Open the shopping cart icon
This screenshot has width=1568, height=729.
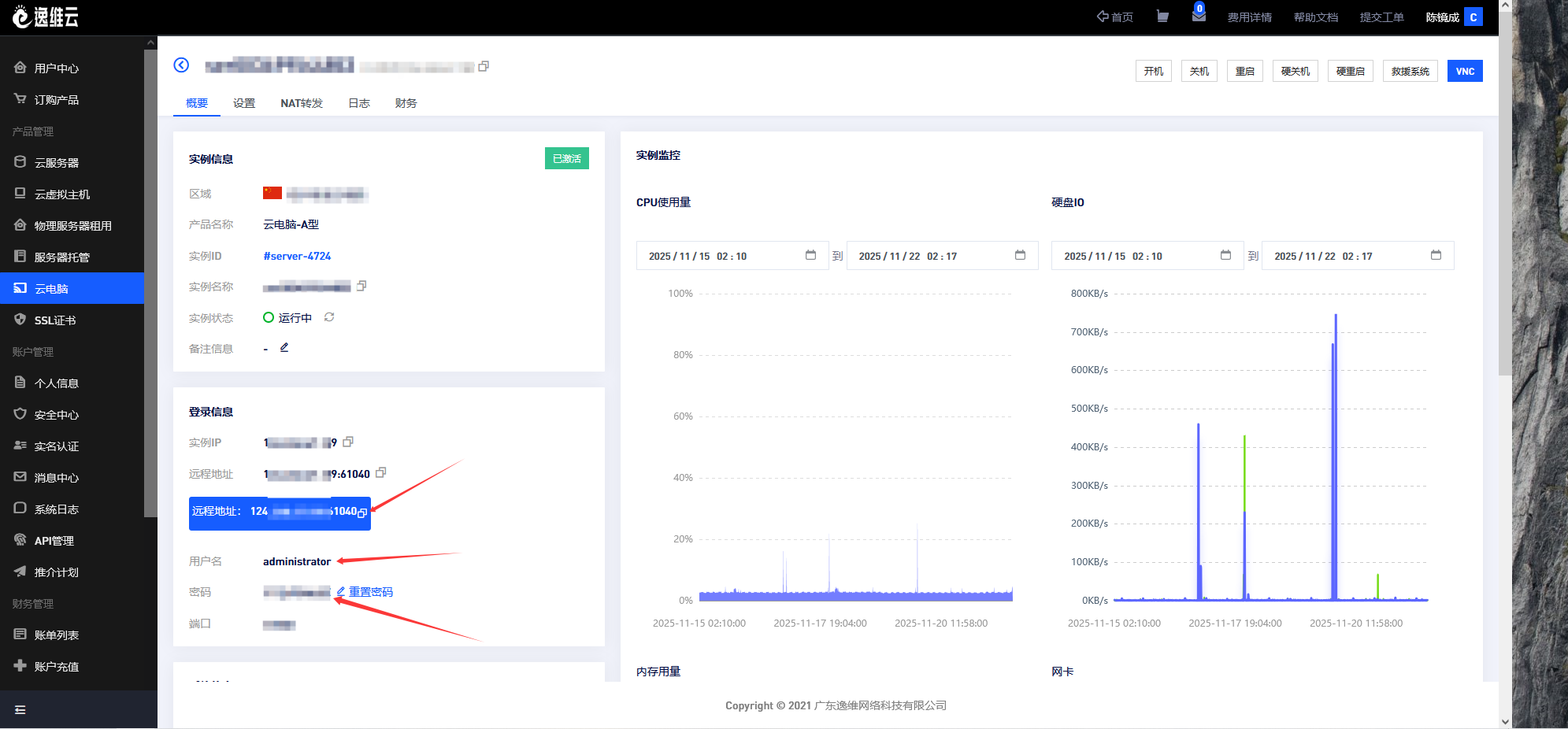[1162, 17]
